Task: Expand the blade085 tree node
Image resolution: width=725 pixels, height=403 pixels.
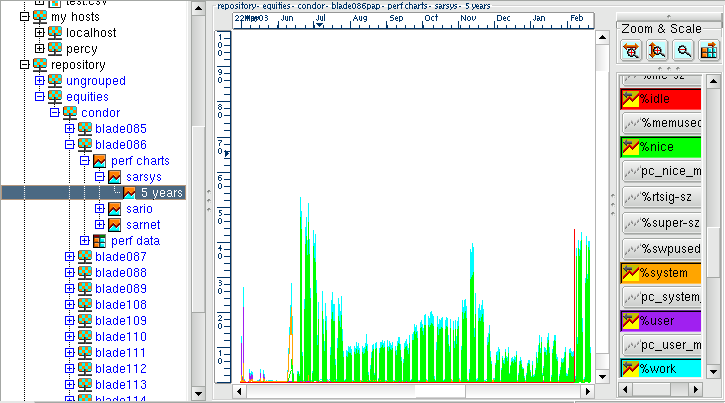Action: point(69,128)
